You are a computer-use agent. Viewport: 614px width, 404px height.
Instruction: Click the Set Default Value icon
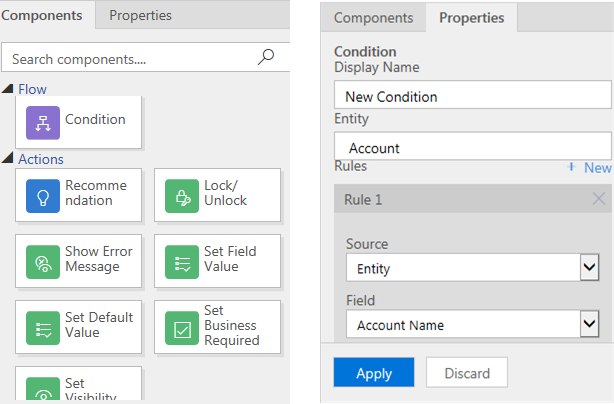click(x=44, y=326)
